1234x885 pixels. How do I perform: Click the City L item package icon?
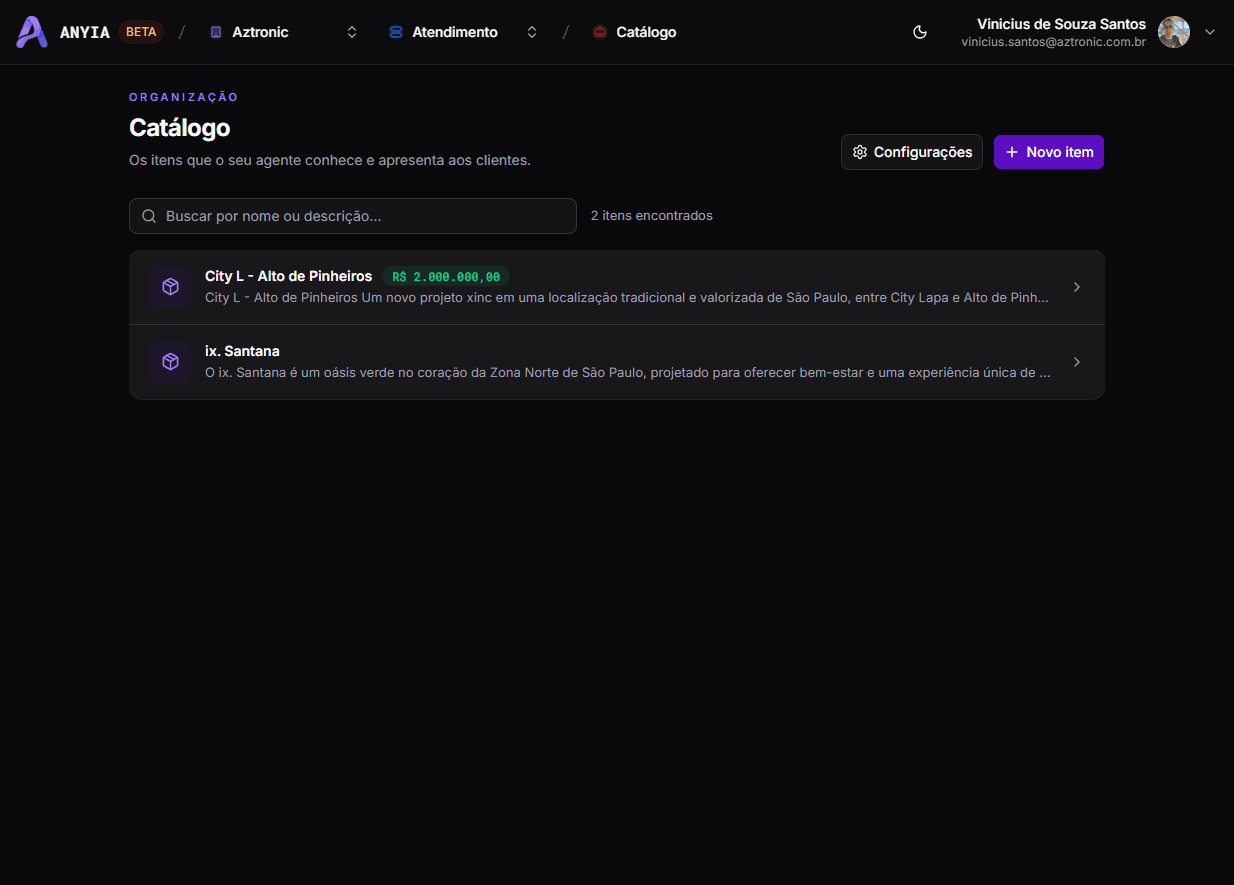pyautogui.click(x=170, y=287)
